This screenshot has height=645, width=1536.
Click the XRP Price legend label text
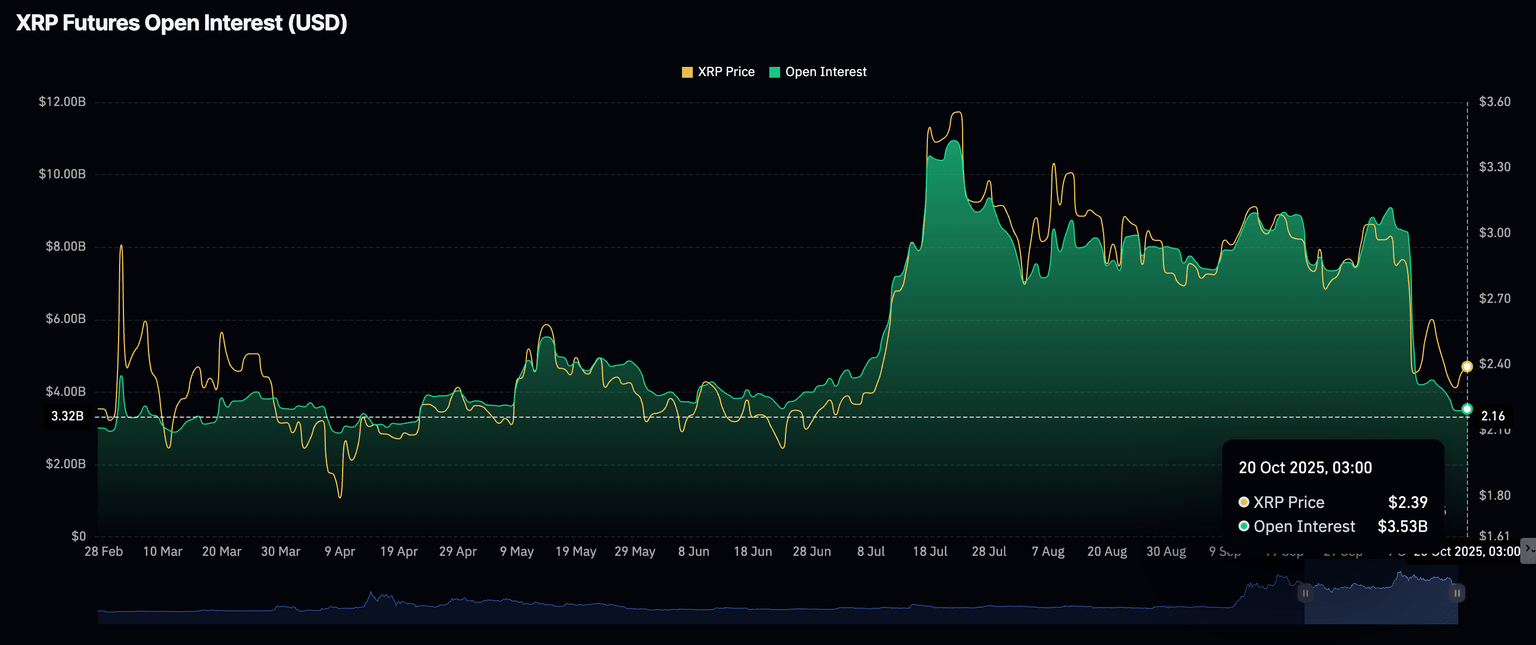click(726, 72)
